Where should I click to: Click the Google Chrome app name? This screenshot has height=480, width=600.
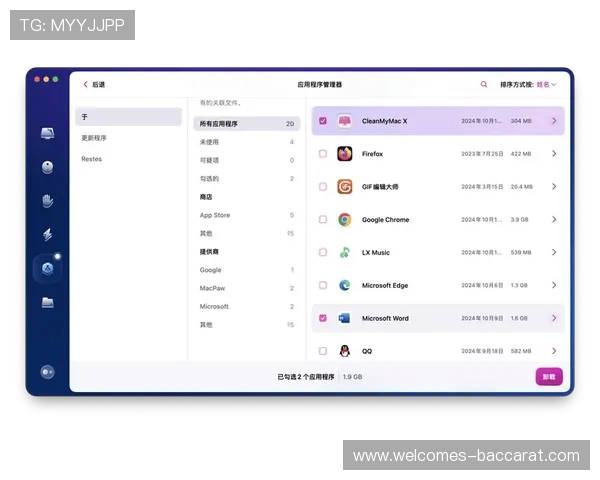[385, 220]
